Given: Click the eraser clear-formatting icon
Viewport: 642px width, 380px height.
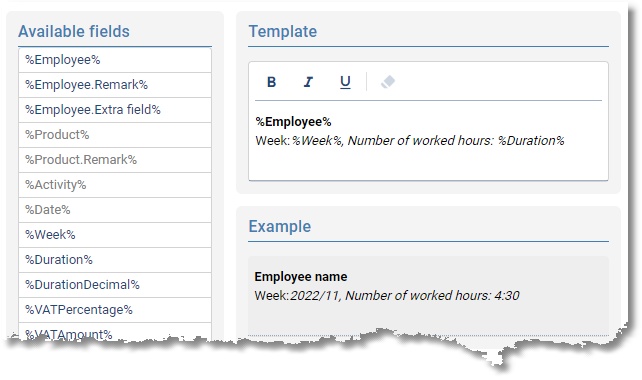Looking at the screenshot, I should pos(388,82).
